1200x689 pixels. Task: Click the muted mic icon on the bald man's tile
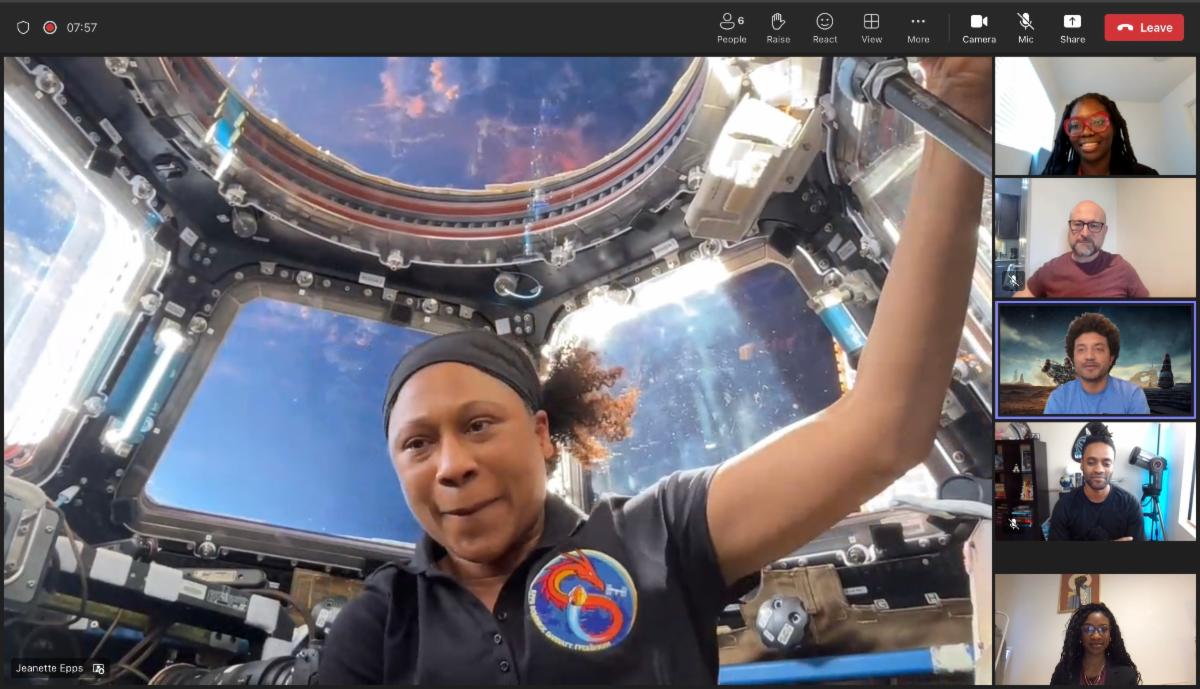point(1013,281)
